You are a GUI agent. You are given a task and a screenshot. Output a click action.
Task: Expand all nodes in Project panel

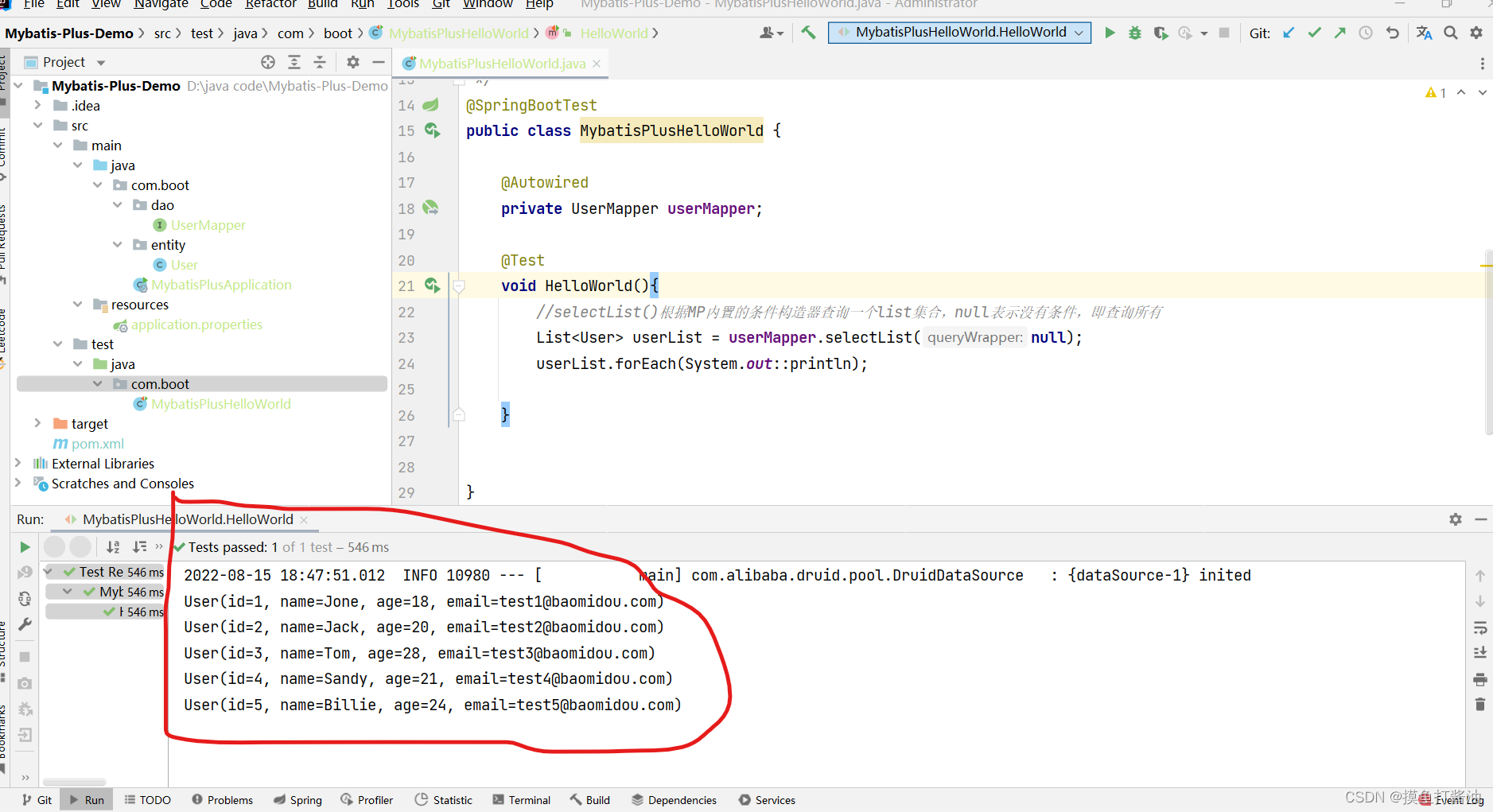click(294, 62)
